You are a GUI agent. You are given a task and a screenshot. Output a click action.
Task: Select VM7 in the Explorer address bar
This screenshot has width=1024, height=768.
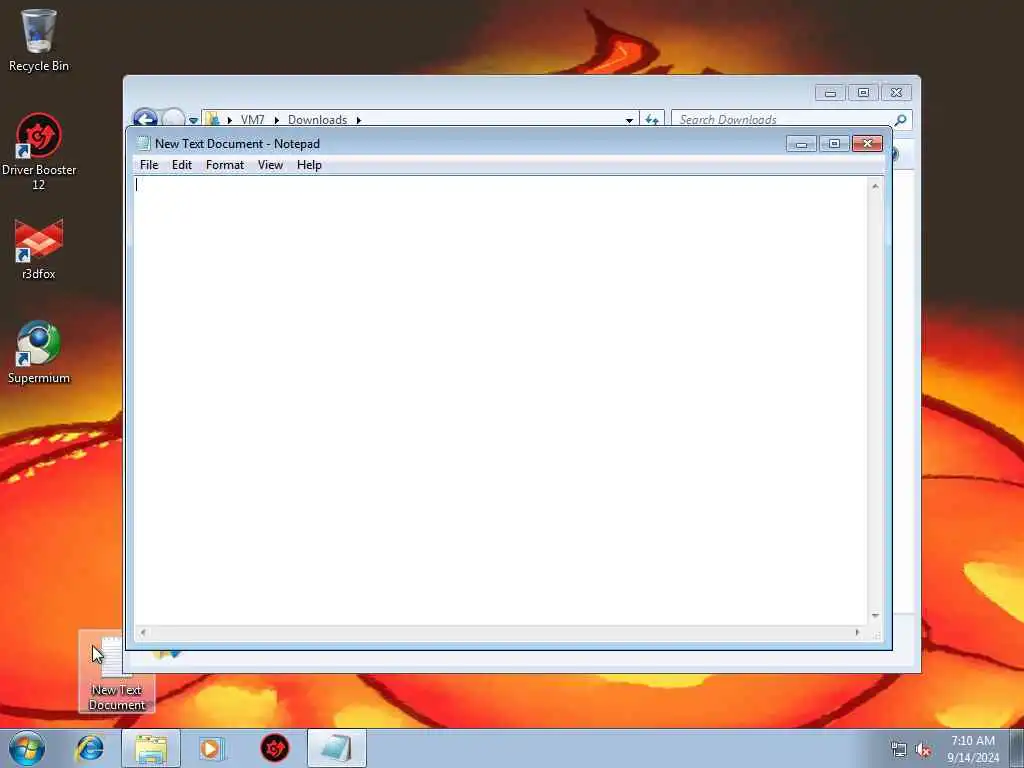[252, 120]
